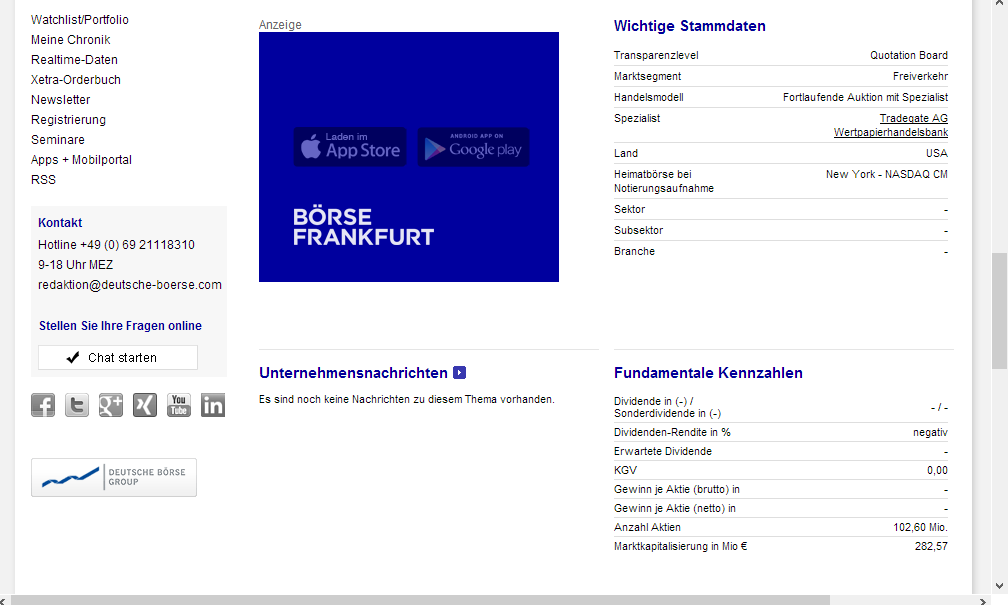This screenshot has height=605, width=1008.
Task: Click the Google+ icon
Action: [x=110, y=405]
